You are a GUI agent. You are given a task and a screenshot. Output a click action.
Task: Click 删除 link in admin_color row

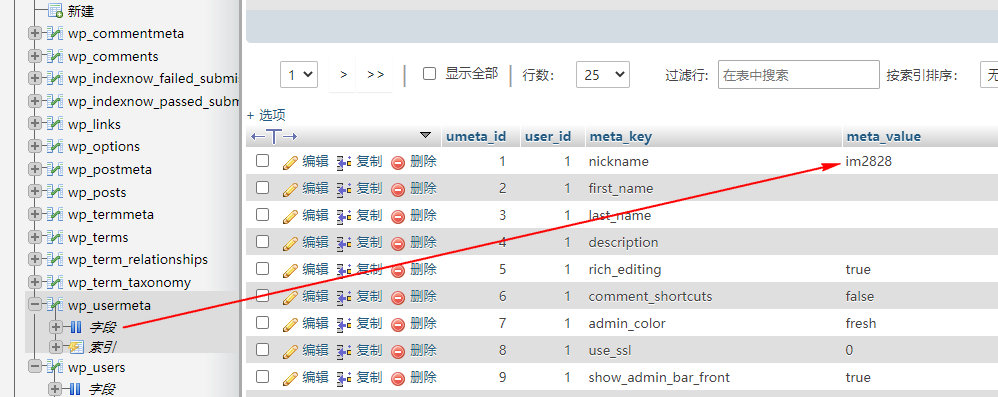[x=423, y=323]
